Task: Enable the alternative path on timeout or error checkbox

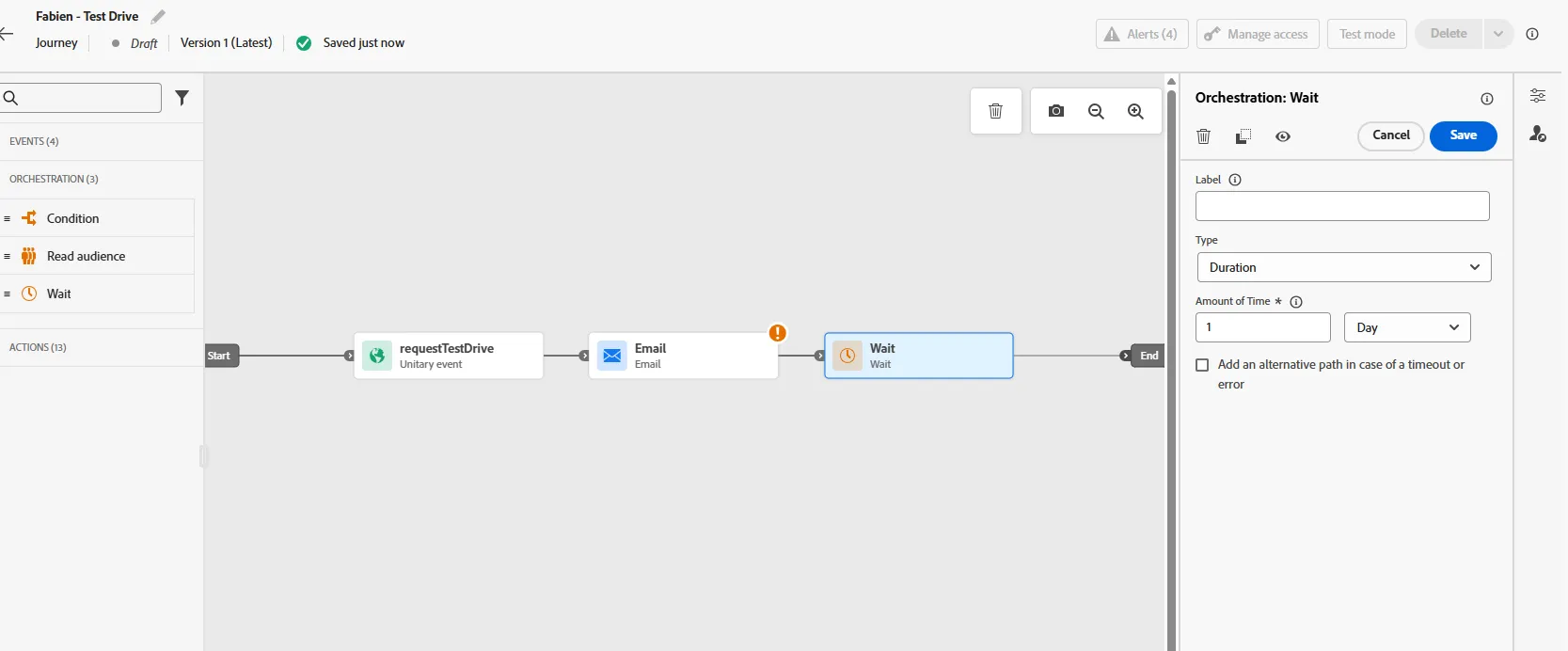Action: coord(1202,365)
